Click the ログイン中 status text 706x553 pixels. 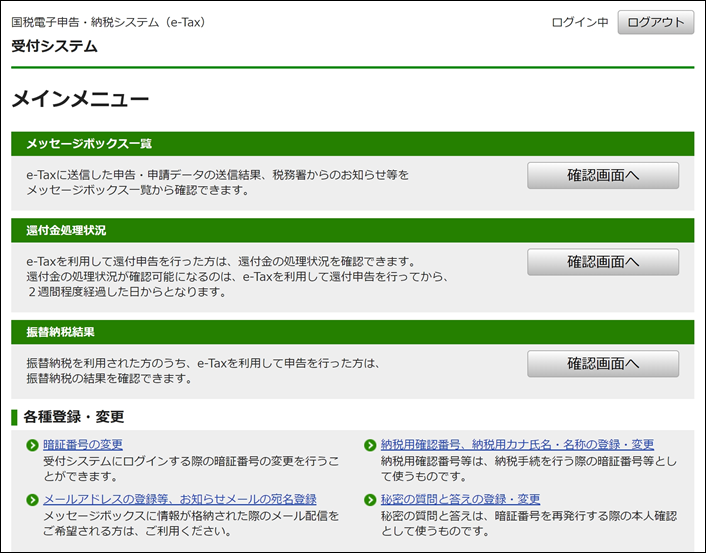pos(580,22)
